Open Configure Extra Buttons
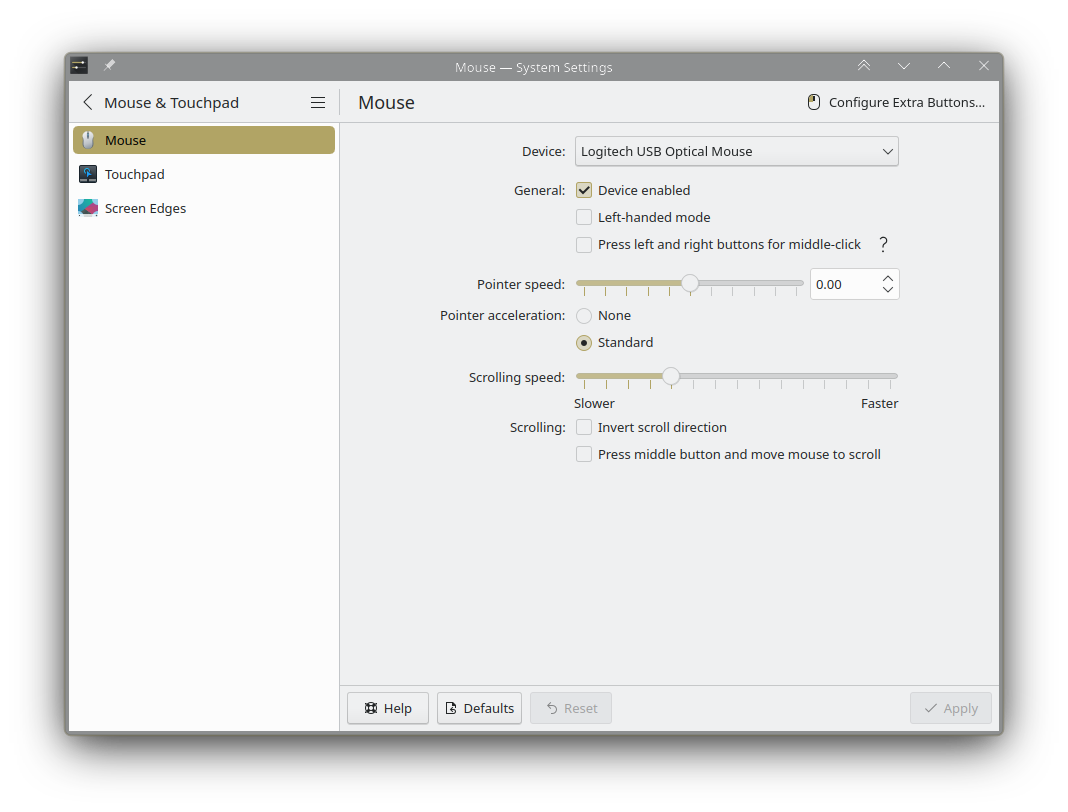Viewport: 1068px width, 812px height. 896,102
